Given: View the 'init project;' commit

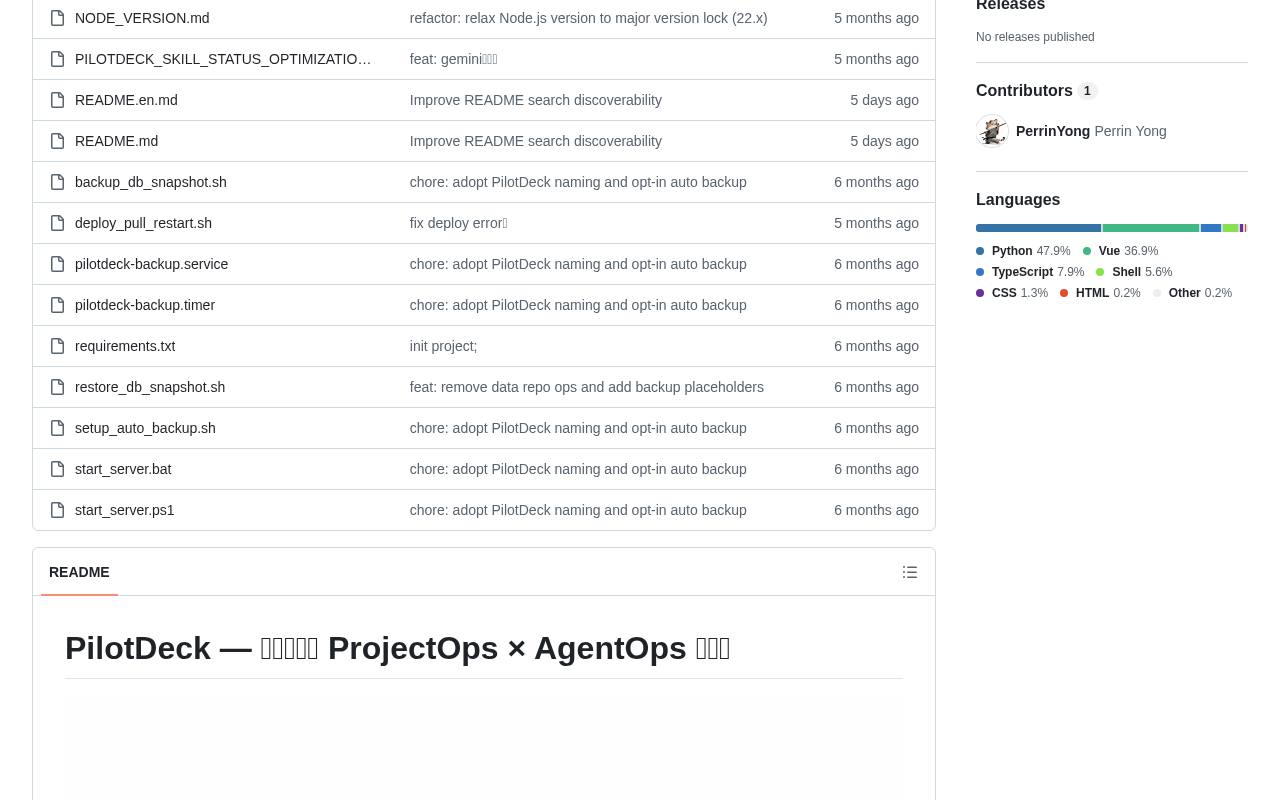Looking at the screenshot, I should (443, 346).
